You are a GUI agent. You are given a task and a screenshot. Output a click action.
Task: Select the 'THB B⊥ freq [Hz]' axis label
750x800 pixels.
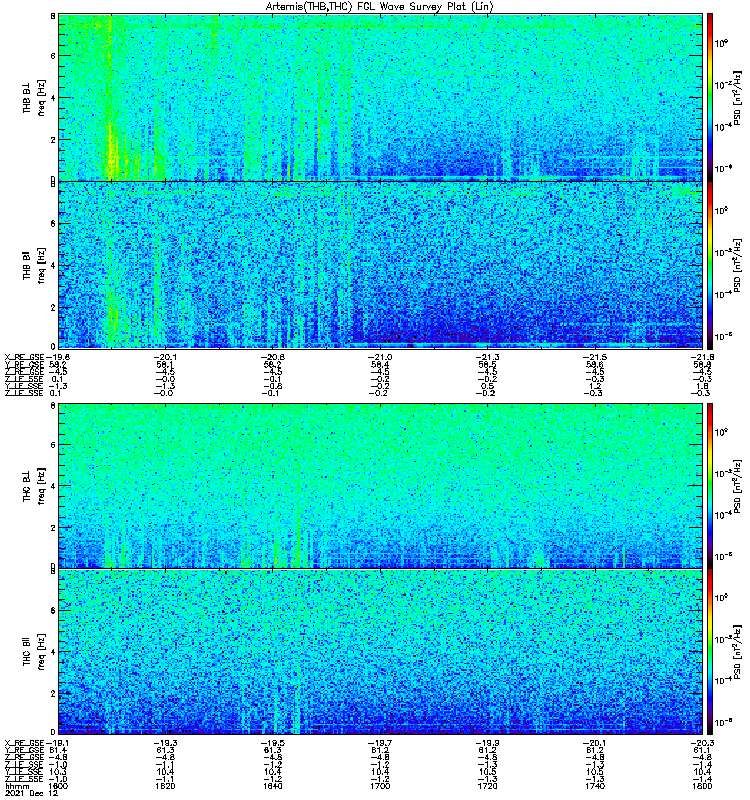[34, 98]
